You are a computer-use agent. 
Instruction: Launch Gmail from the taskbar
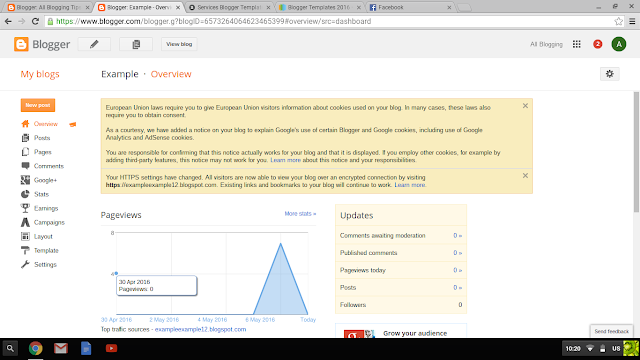pyautogui.click(x=61, y=349)
